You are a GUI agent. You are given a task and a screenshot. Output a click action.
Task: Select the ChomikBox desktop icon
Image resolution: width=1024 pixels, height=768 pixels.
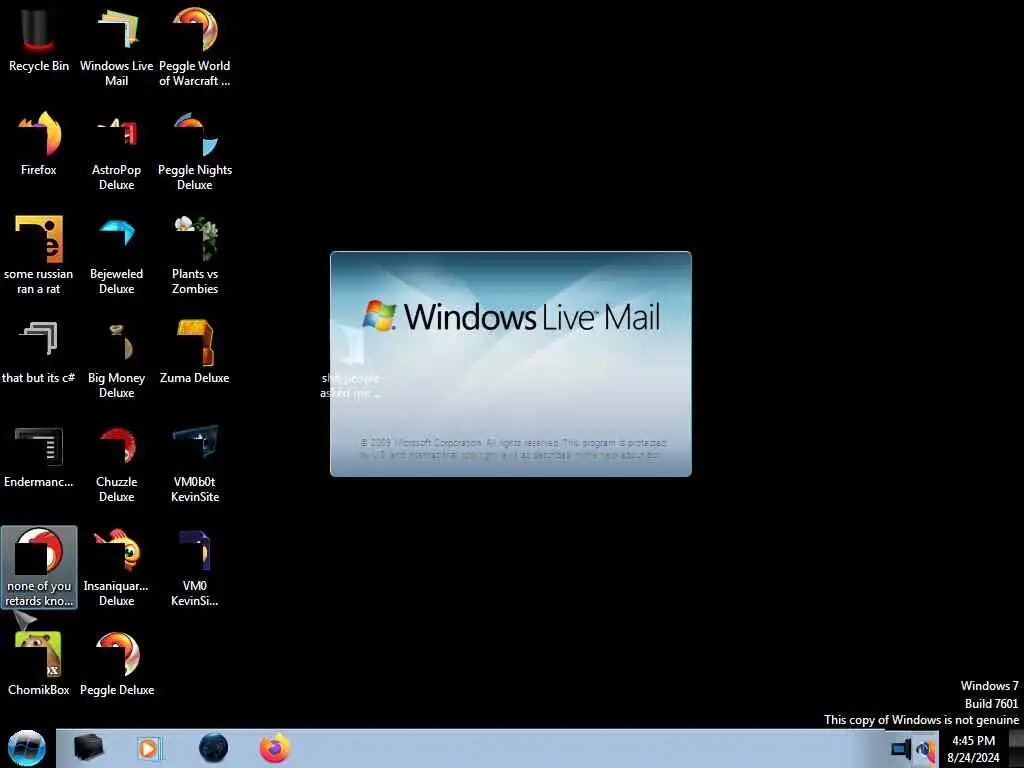coord(39,664)
